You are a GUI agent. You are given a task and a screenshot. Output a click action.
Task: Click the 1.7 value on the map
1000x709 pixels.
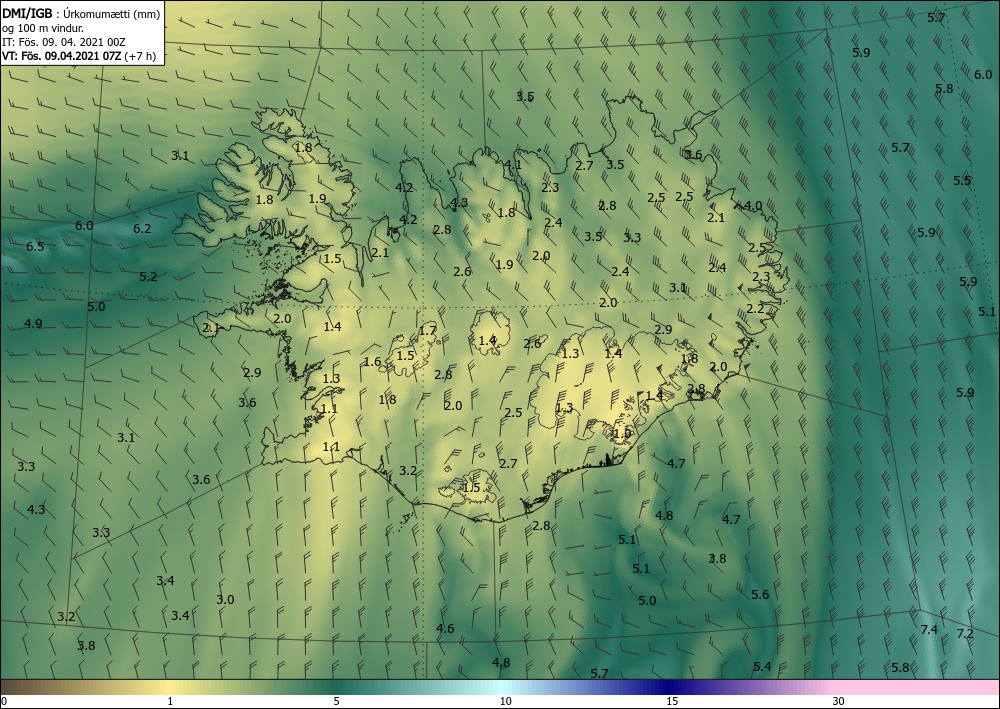coord(427,330)
